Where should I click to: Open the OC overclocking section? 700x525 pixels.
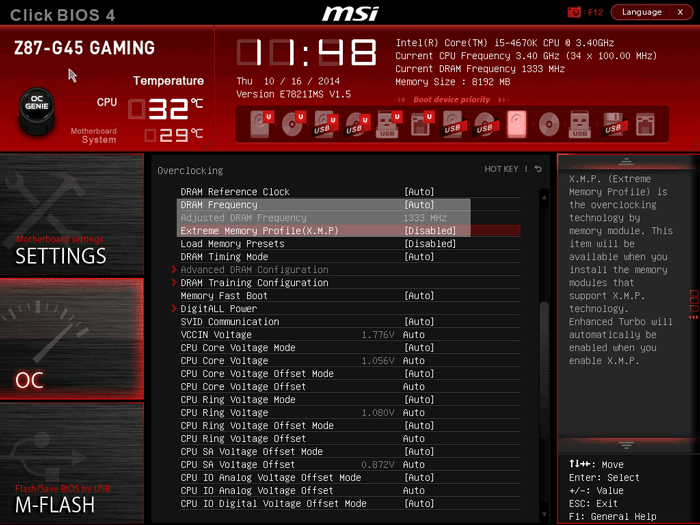pos(72,339)
